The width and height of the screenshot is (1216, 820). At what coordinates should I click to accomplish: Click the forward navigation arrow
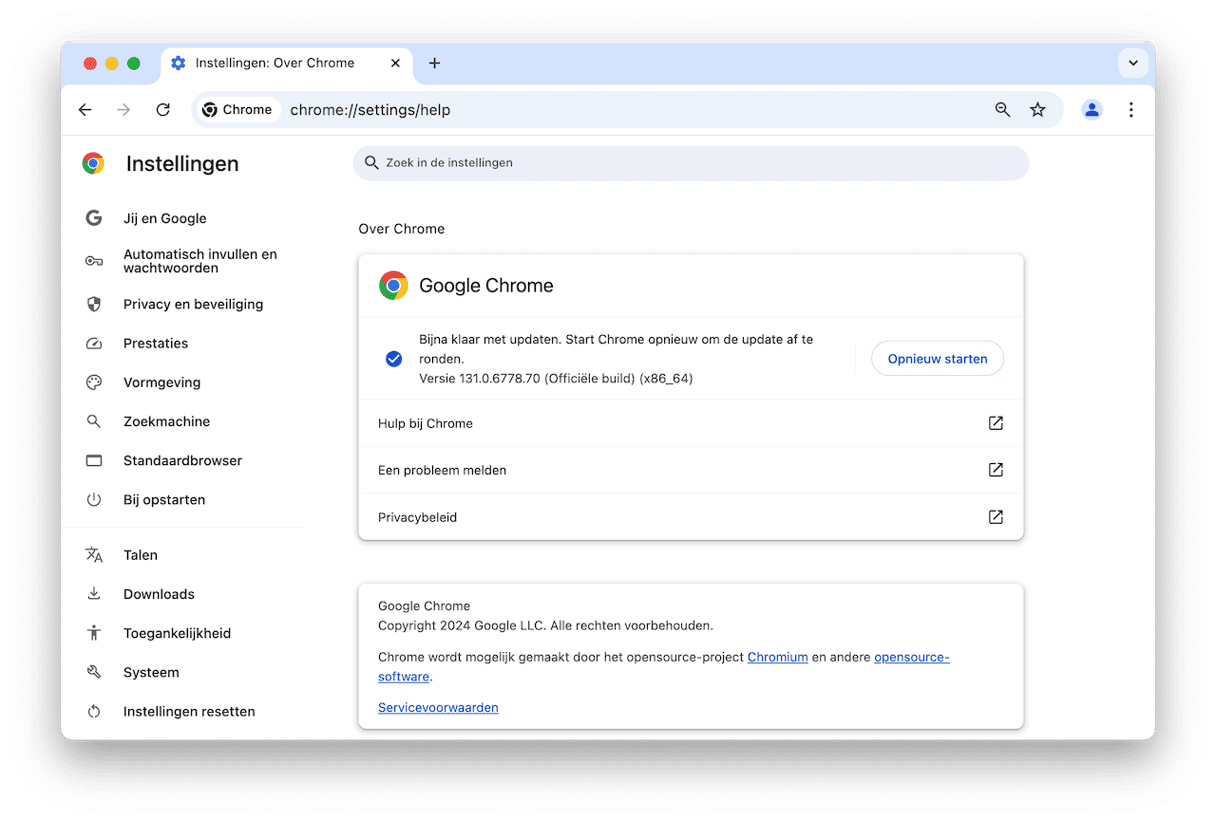click(124, 110)
